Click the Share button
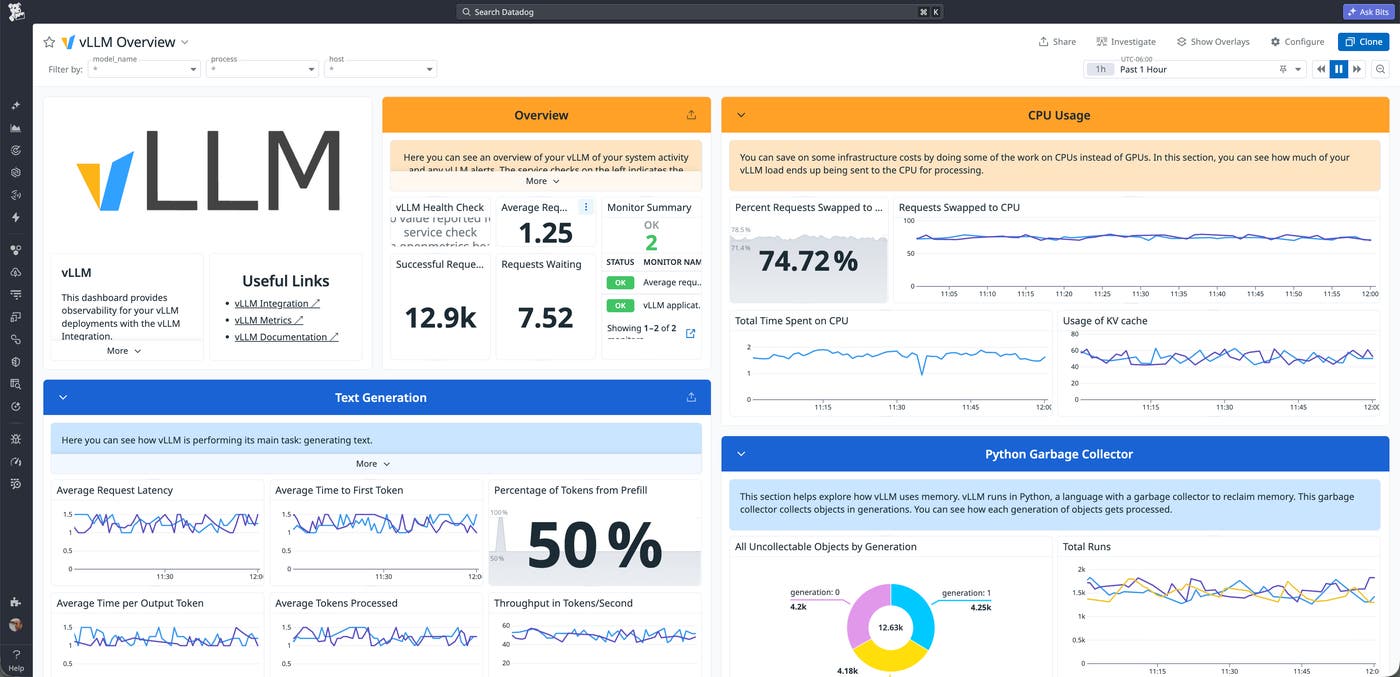Screen dimensions: 1400x677 click(1057, 42)
